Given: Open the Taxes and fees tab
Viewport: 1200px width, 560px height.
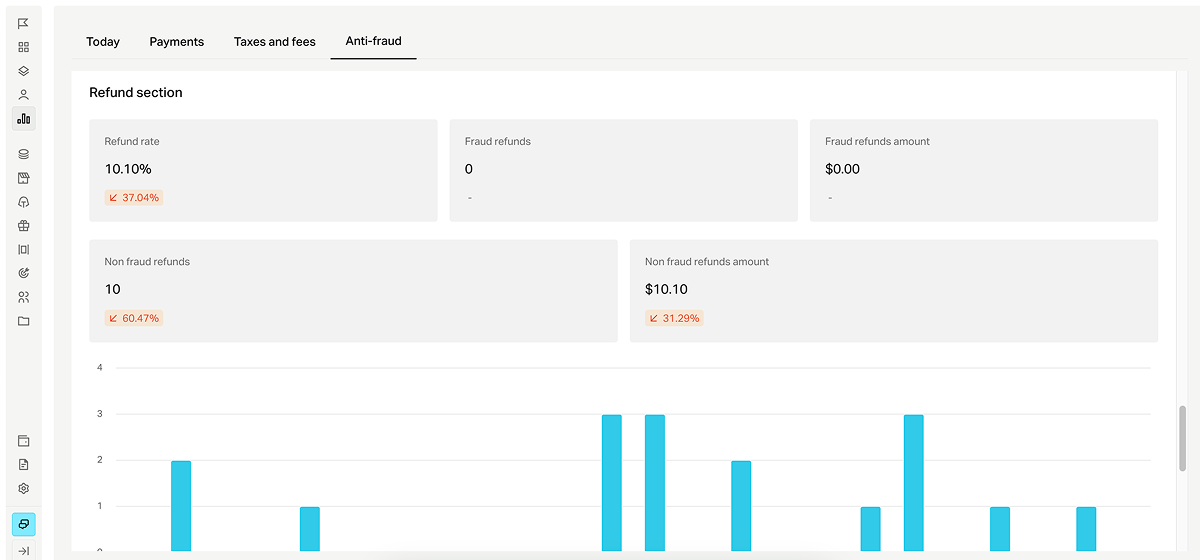Looking at the screenshot, I should click(275, 42).
